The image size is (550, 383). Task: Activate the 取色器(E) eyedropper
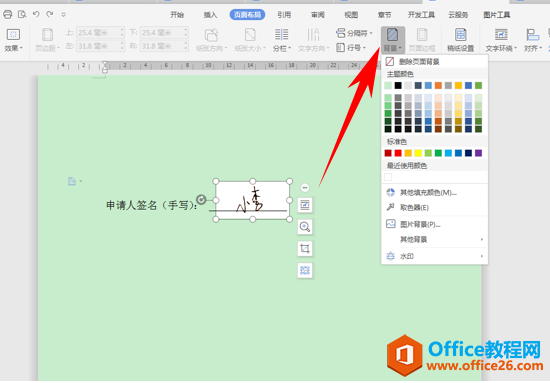434,208
